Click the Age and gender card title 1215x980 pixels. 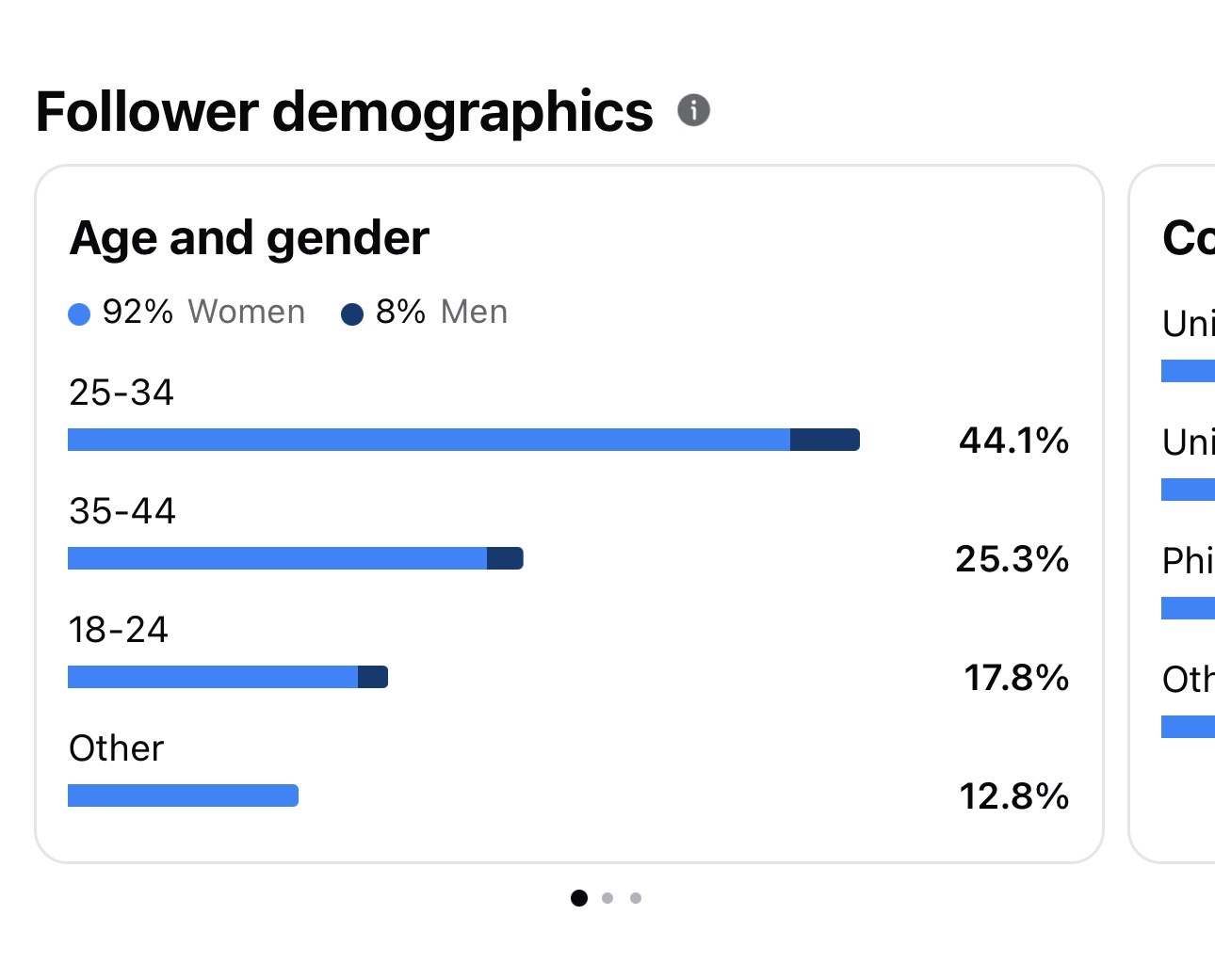tap(249, 238)
